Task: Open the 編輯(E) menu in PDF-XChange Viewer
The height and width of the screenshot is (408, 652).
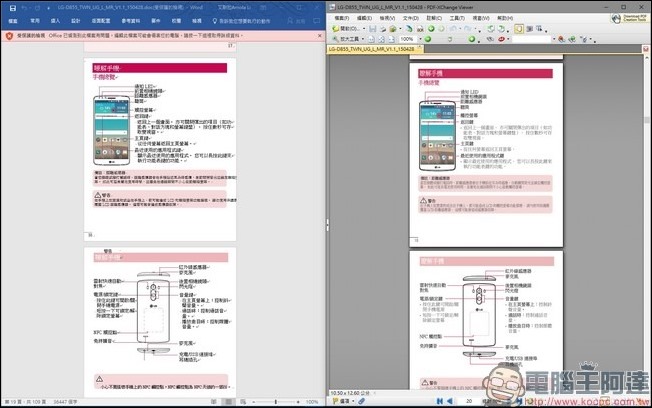Action: click(x=364, y=18)
